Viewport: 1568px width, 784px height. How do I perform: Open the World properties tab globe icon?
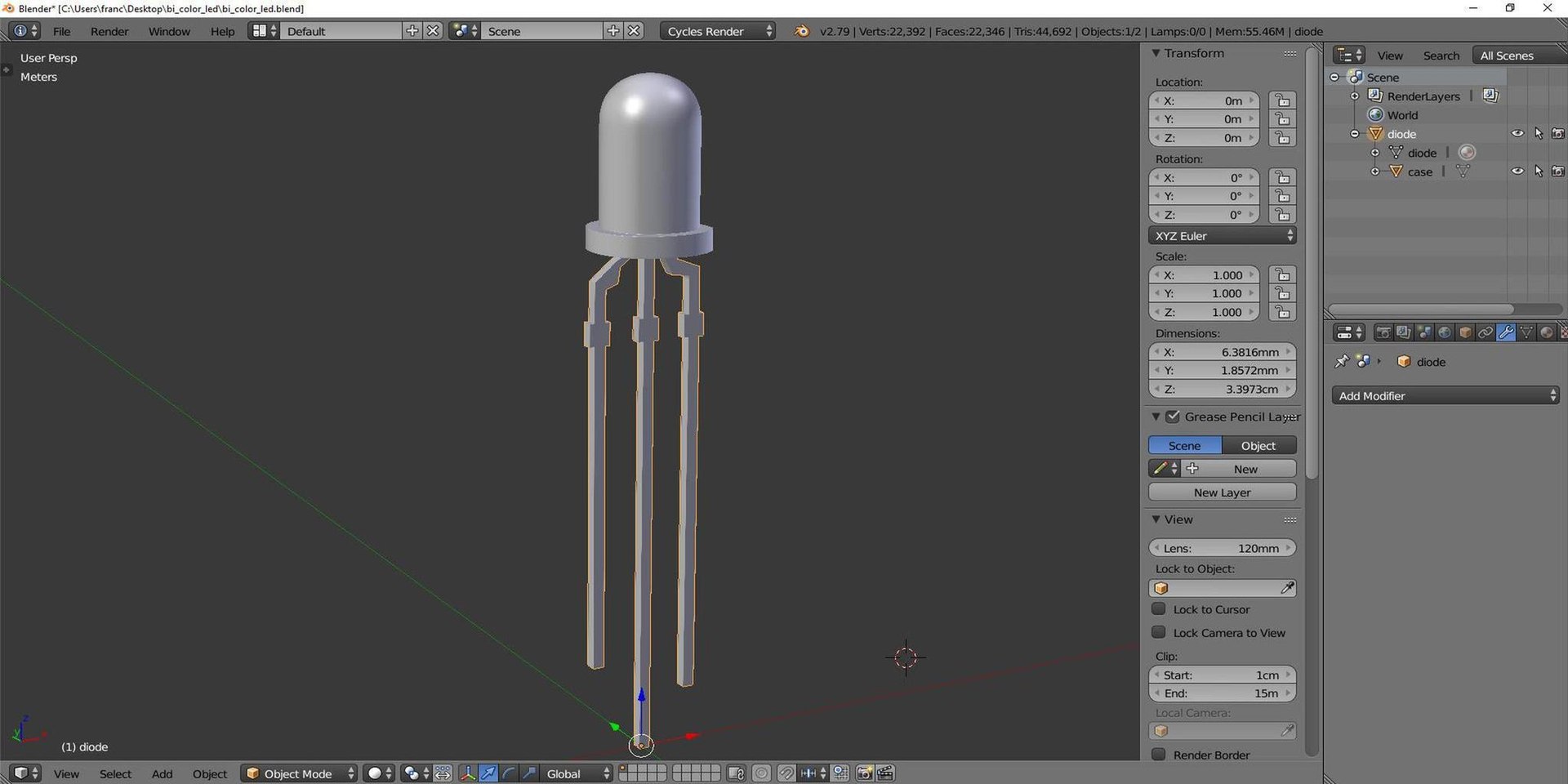(x=1444, y=332)
